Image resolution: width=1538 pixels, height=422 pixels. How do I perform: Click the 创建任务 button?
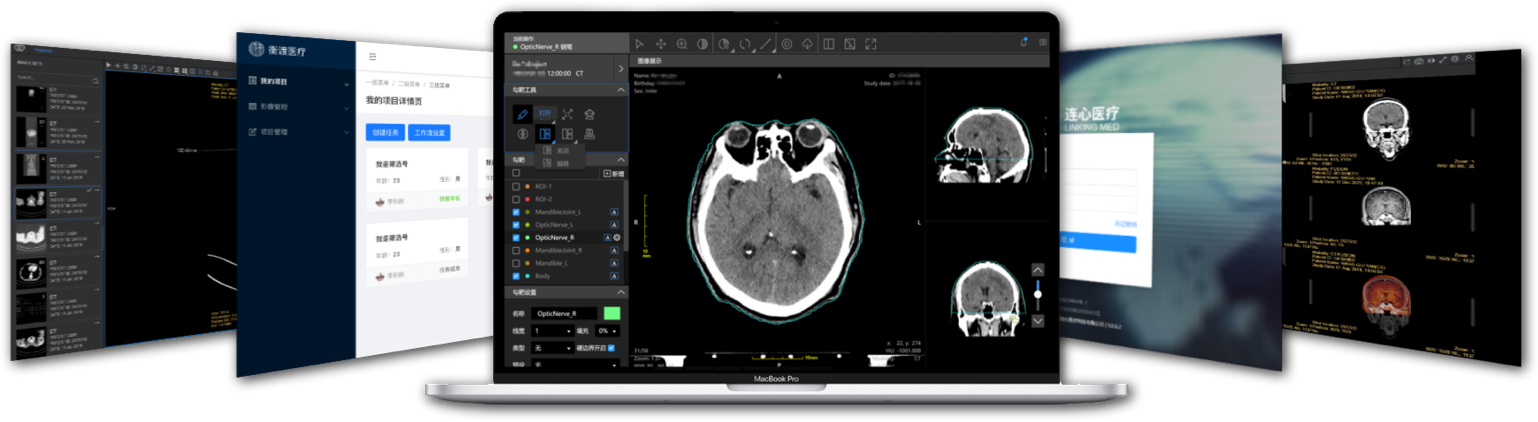point(383,132)
